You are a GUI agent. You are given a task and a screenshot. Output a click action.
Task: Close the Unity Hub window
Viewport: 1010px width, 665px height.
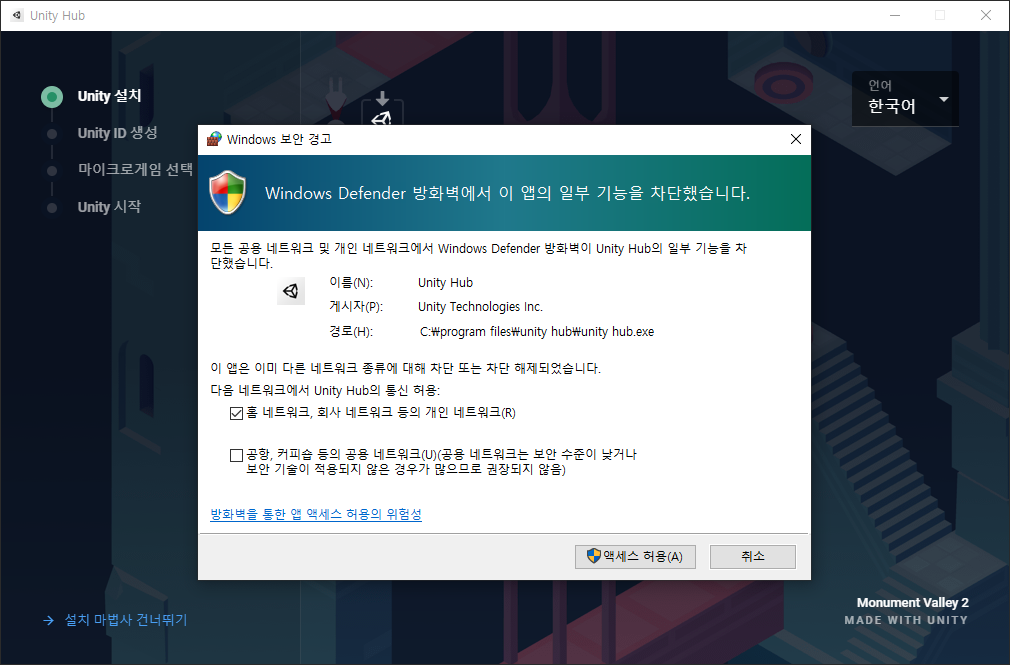(986, 15)
